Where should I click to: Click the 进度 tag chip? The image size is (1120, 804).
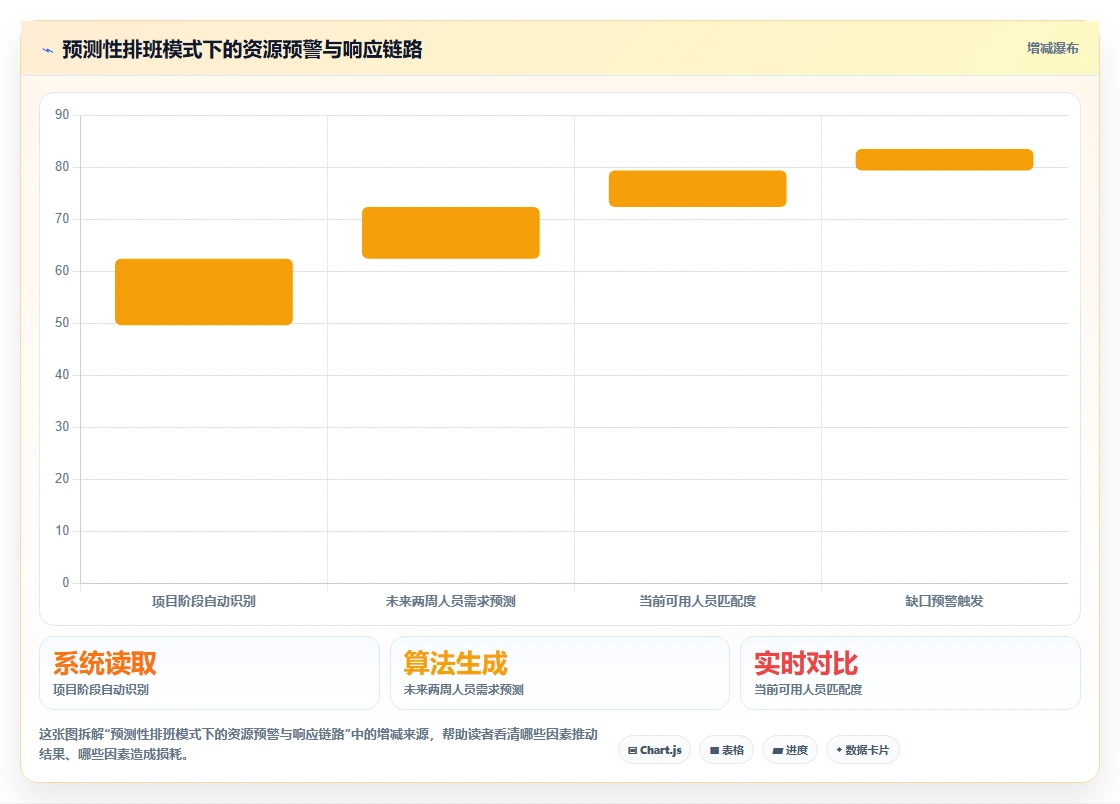[790, 750]
